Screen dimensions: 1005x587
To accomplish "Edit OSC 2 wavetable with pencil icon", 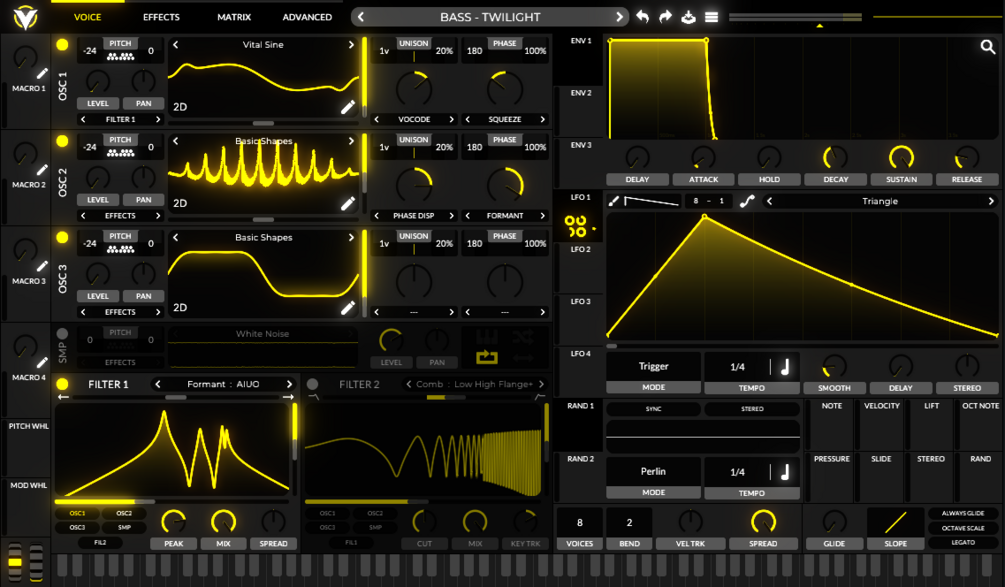I will pyautogui.click(x=347, y=204).
